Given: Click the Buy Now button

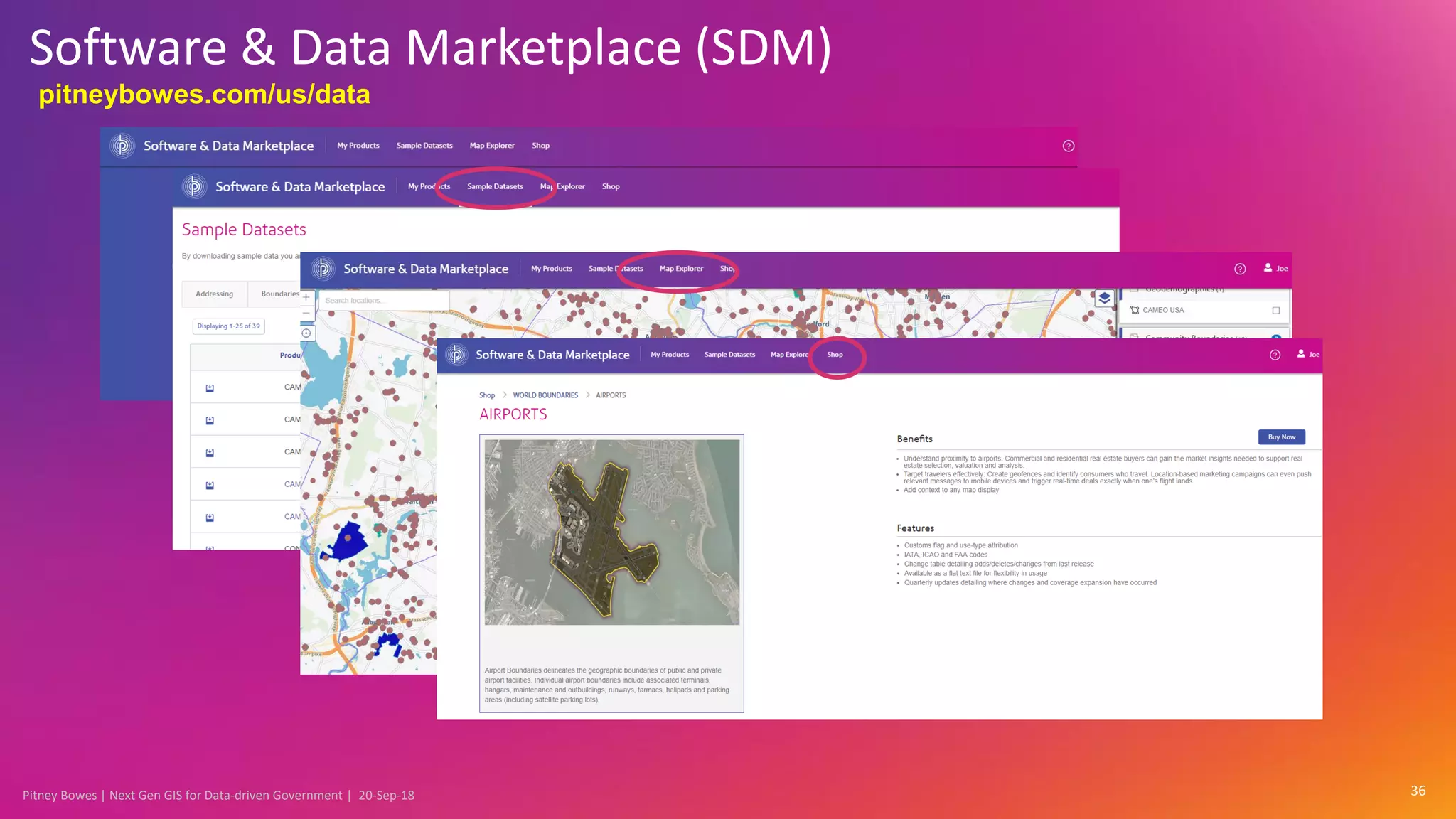Looking at the screenshot, I should (x=1282, y=437).
